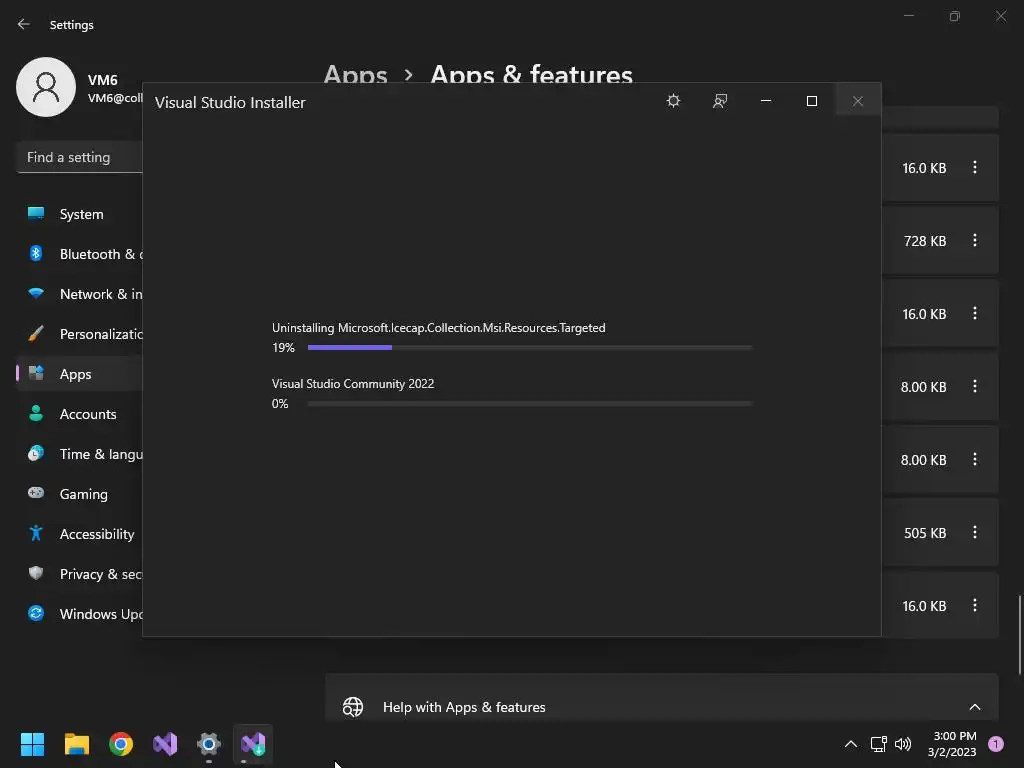Image resolution: width=1024 pixels, height=768 pixels.
Task: Open Personalization settings category
Action: pyautogui.click(x=78, y=334)
